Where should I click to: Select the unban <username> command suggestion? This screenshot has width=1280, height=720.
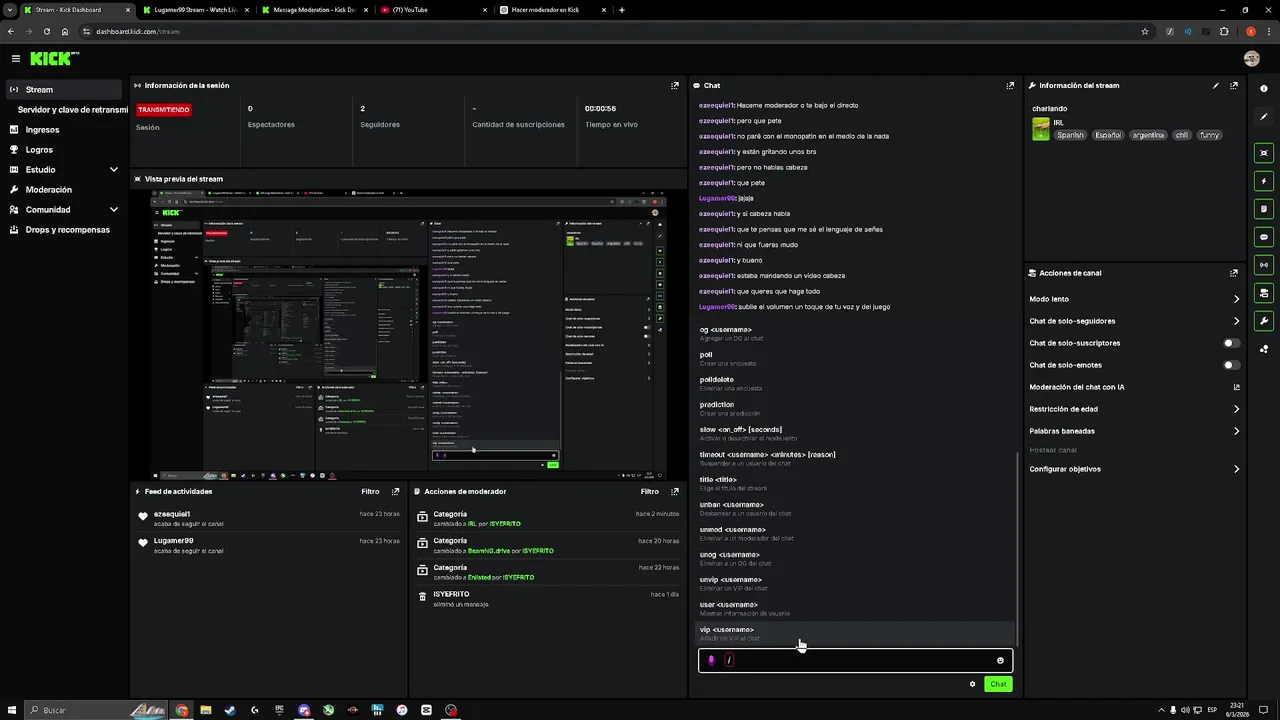(855, 509)
